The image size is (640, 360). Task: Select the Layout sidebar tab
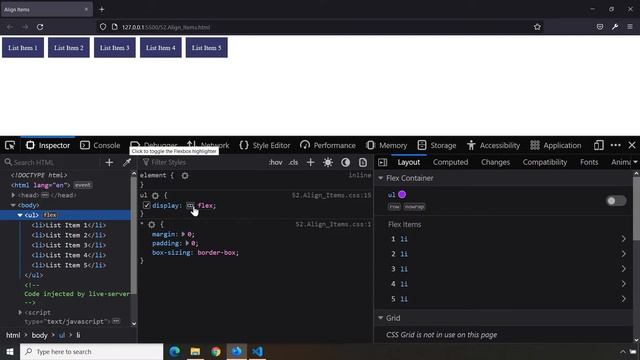click(409, 162)
